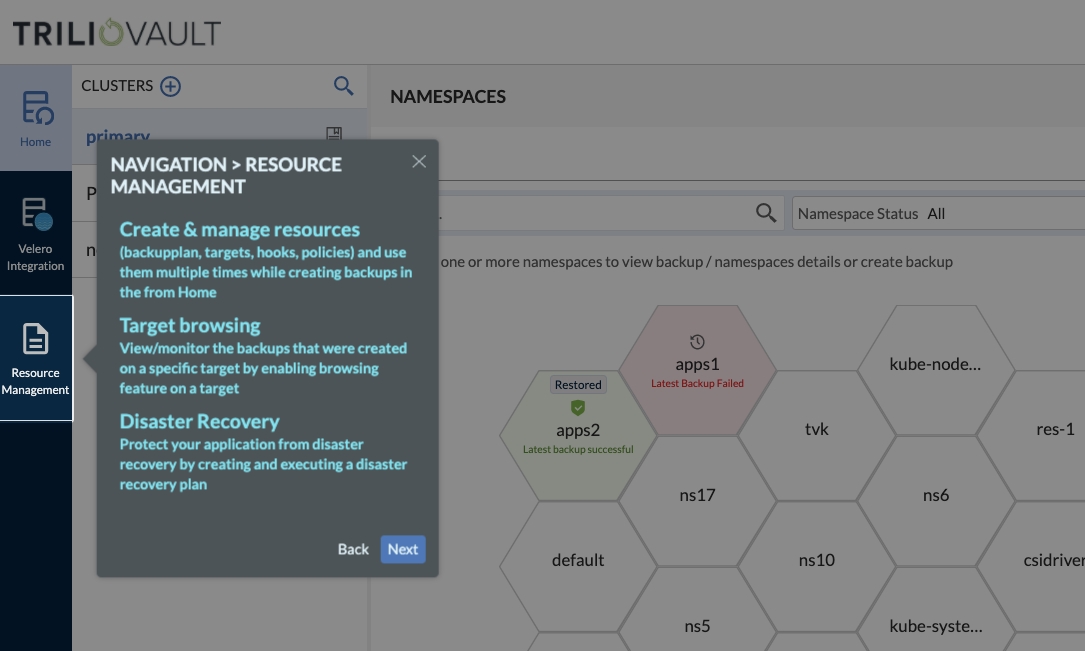Screen dimensions: 1085x651
Task: Click the namespace search input field
Action: pos(600,213)
